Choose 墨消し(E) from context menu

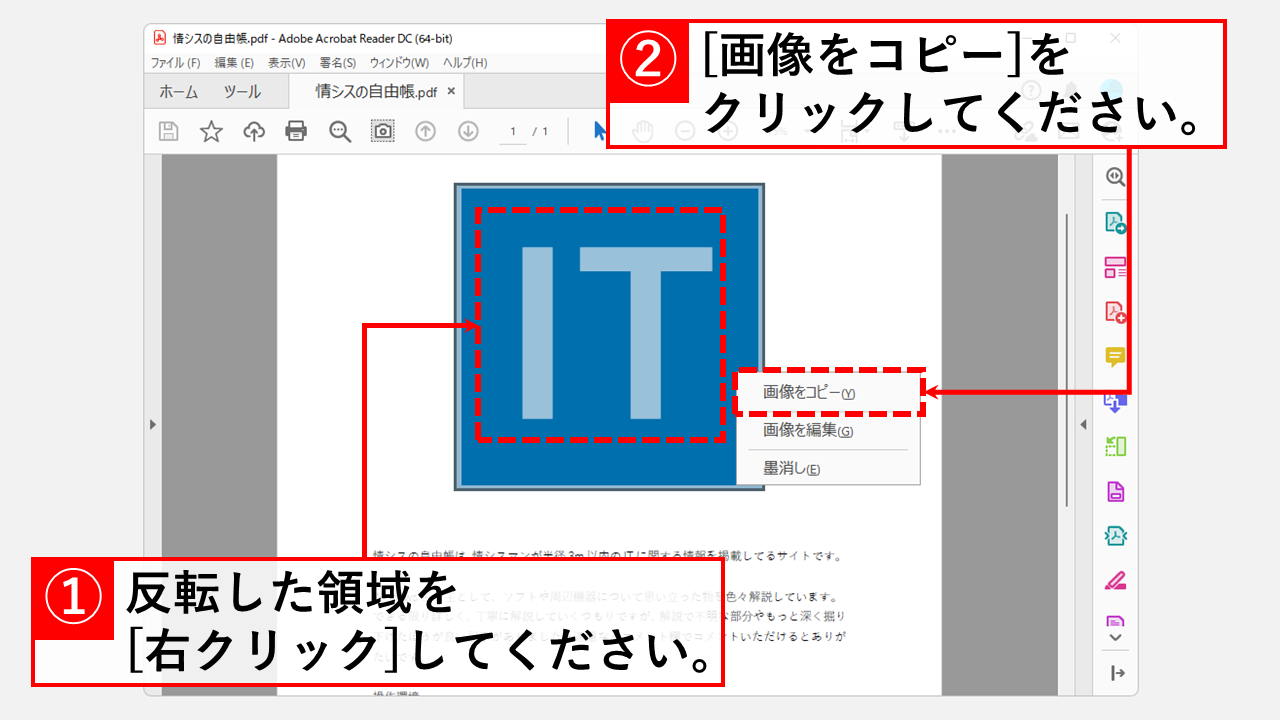pyautogui.click(x=828, y=468)
